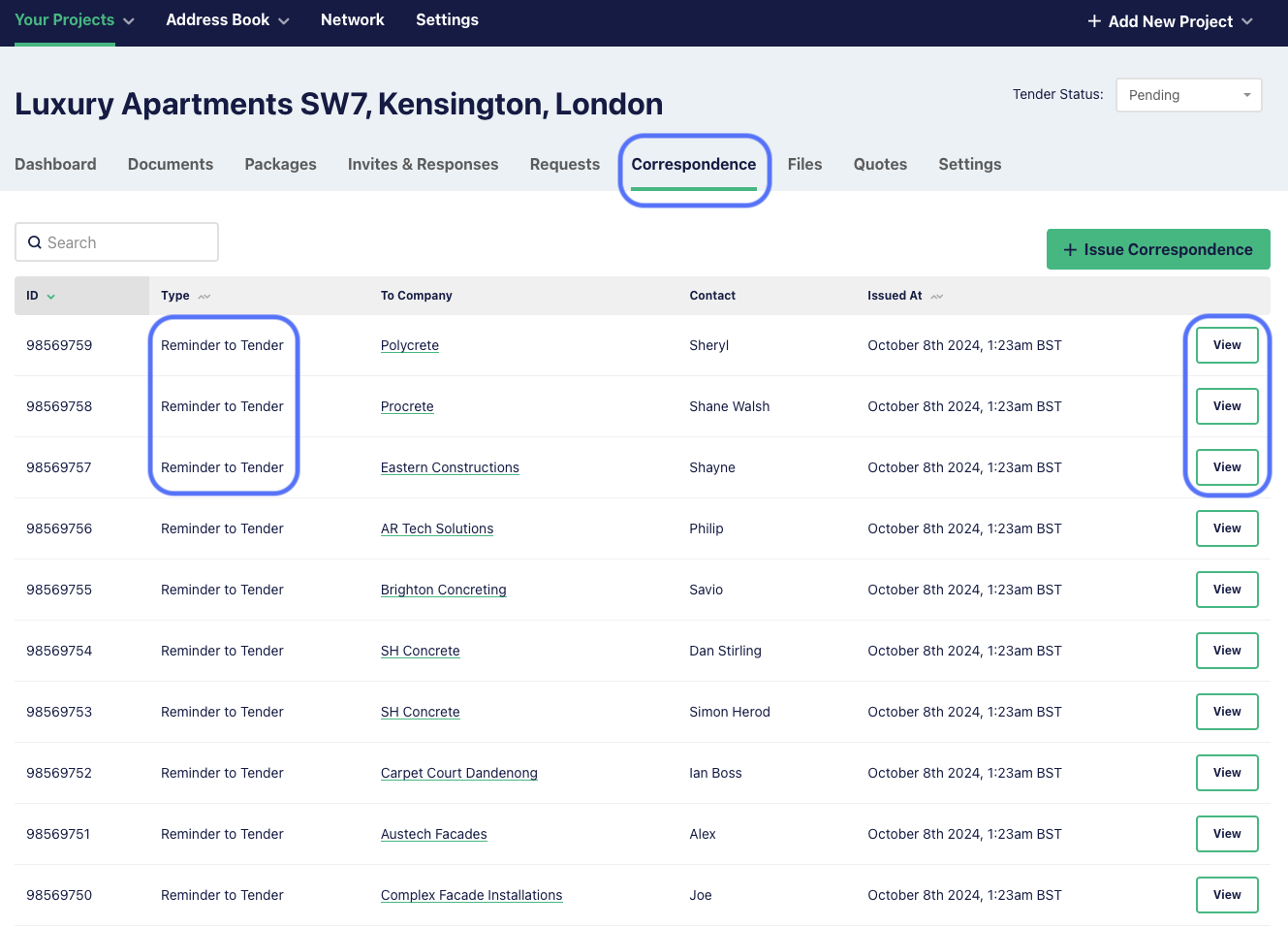Switch to the Files tab

[804, 165]
